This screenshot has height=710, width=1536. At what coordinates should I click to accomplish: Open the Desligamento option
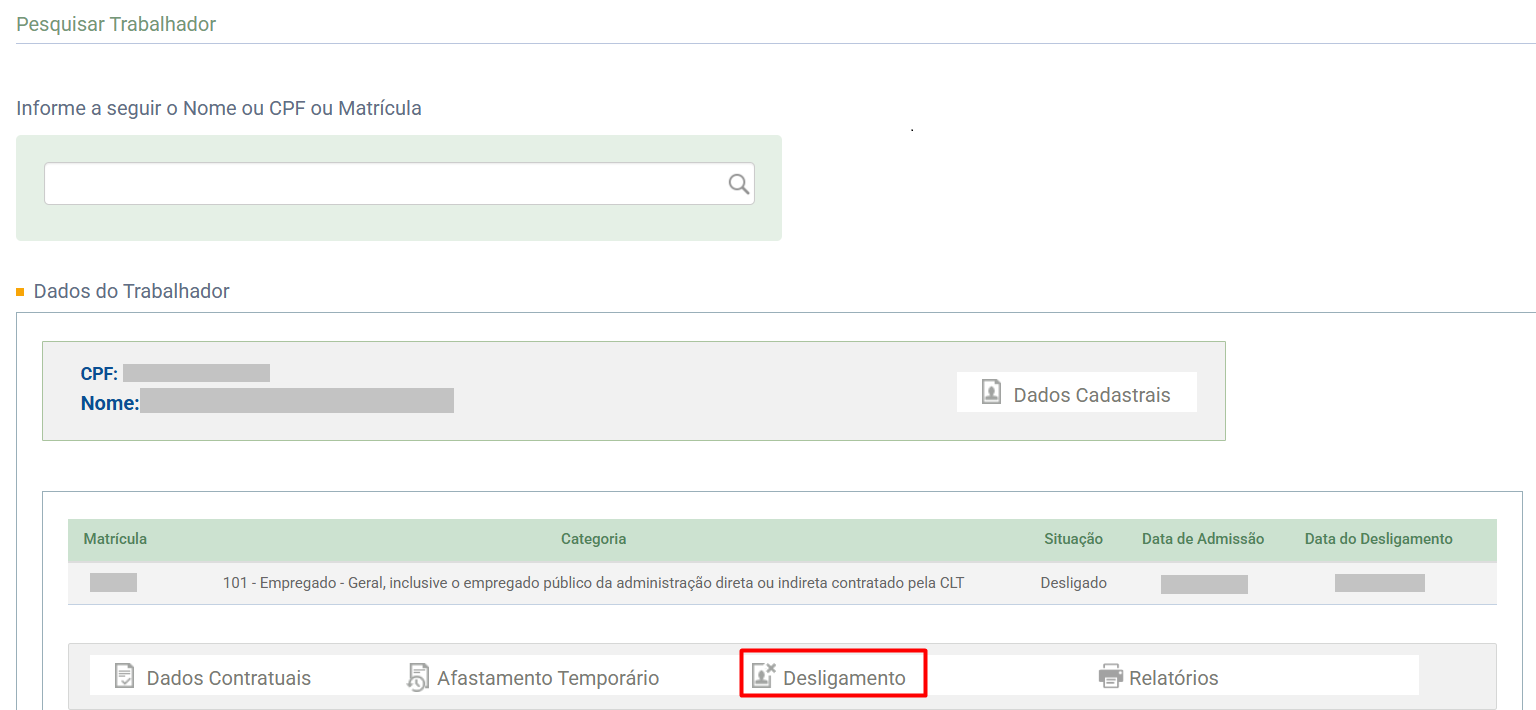[833, 674]
